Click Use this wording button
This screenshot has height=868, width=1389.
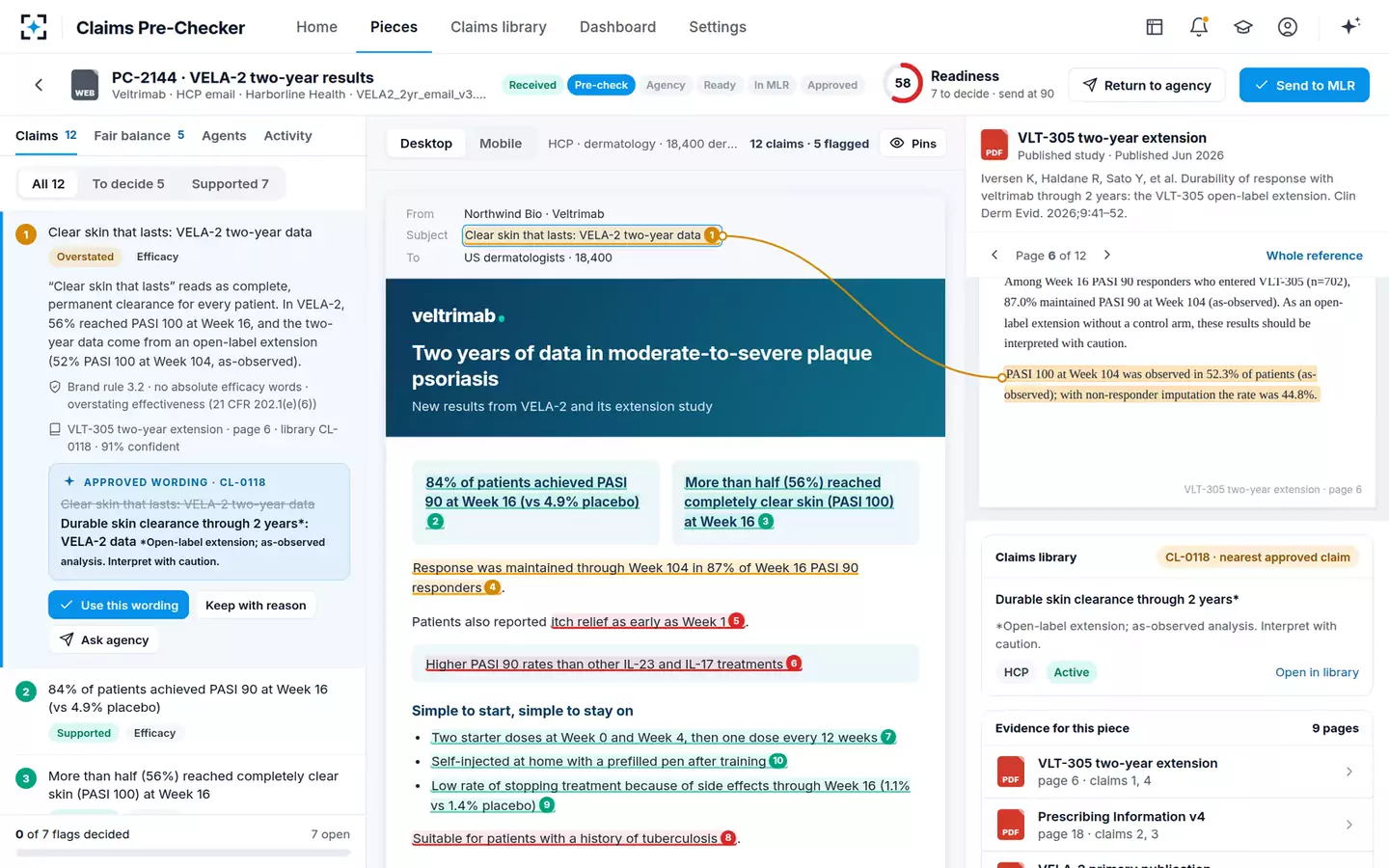pyautogui.click(x=120, y=605)
